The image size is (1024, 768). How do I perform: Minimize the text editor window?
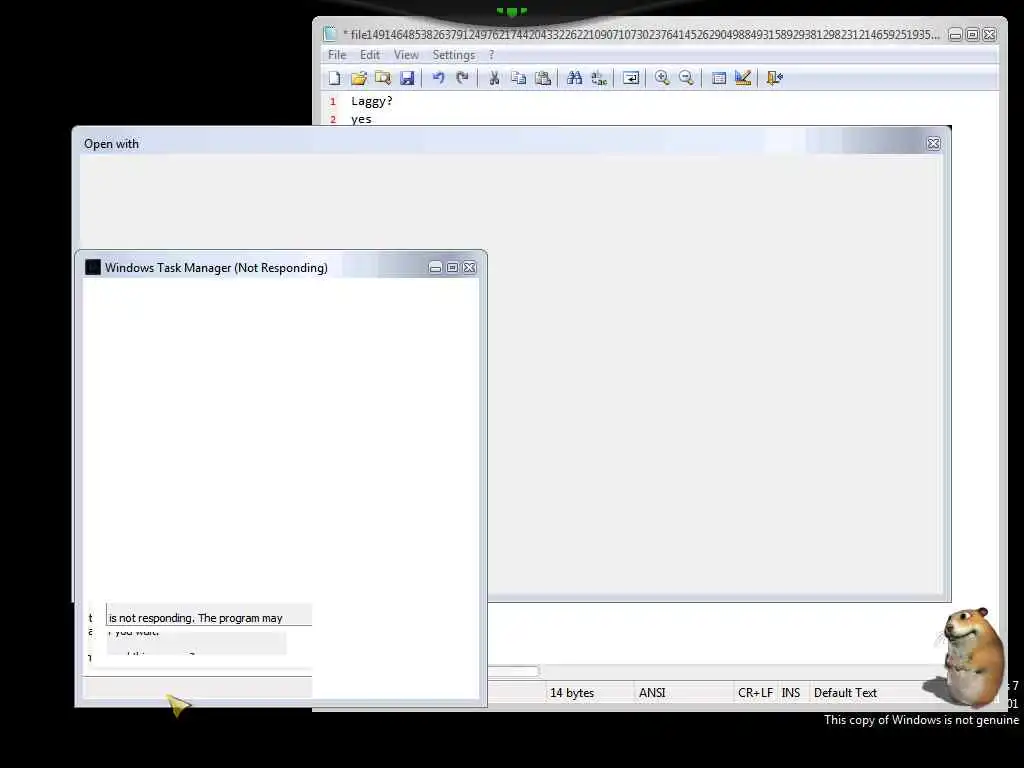point(955,35)
